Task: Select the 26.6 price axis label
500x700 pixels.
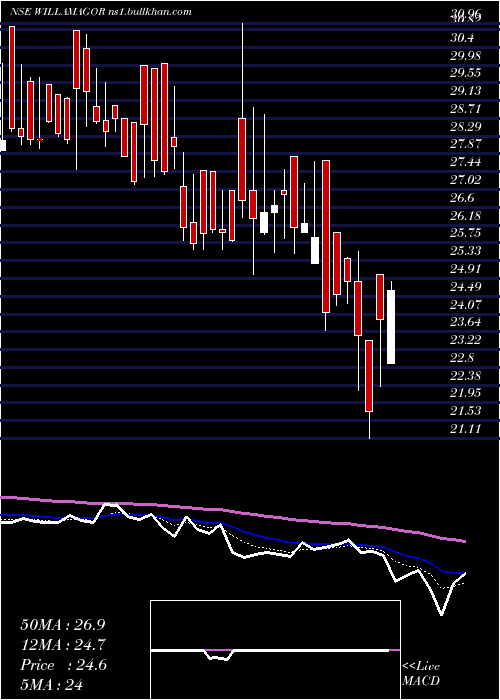Action: (462, 198)
